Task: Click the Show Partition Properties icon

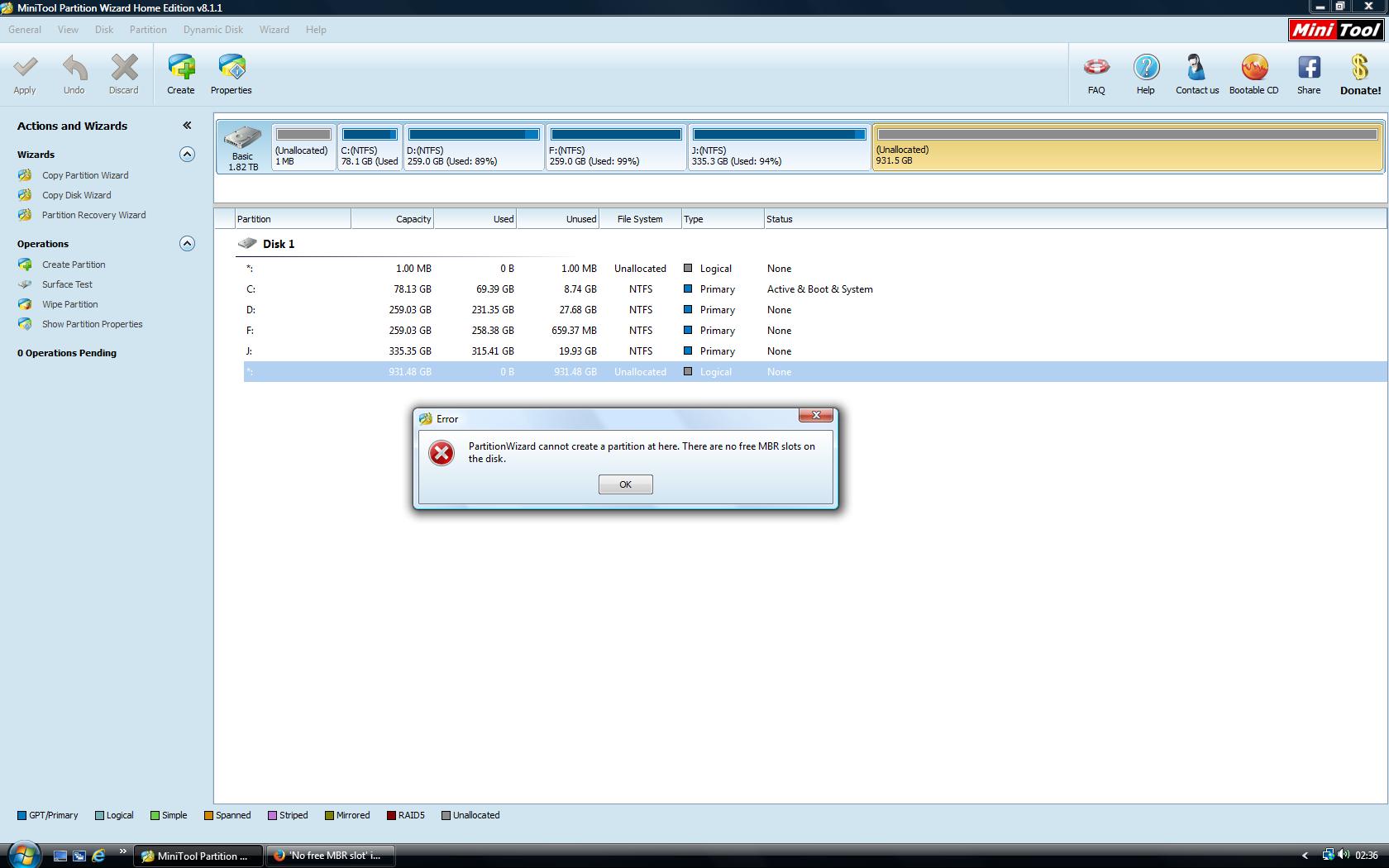Action: pyautogui.click(x=26, y=324)
